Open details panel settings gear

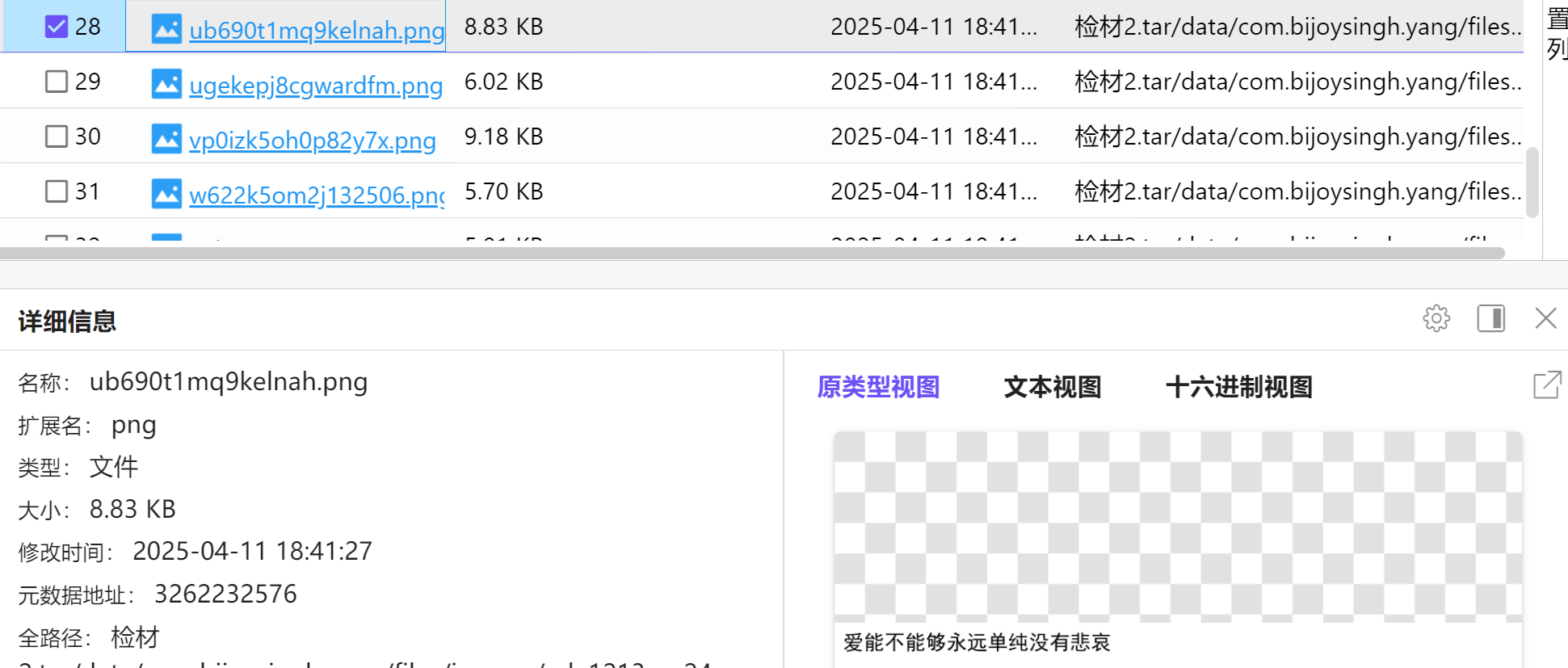point(1436,318)
